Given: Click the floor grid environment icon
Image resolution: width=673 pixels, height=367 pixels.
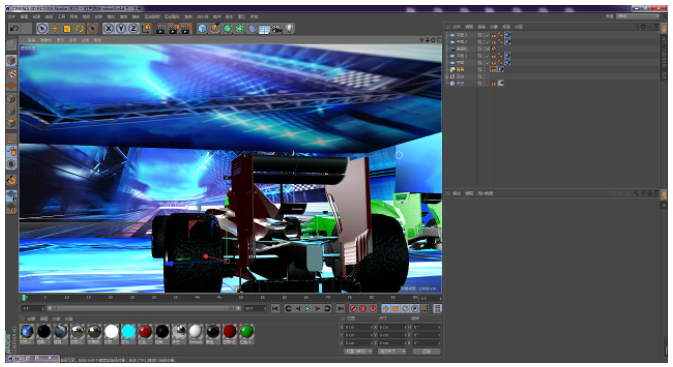Looking at the screenshot, I should click(264, 29).
